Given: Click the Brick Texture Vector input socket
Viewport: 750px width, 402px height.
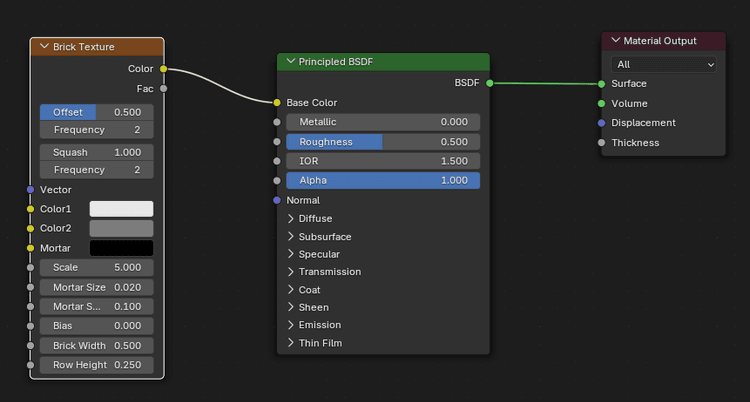Looking at the screenshot, I should pyautogui.click(x=31, y=189).
